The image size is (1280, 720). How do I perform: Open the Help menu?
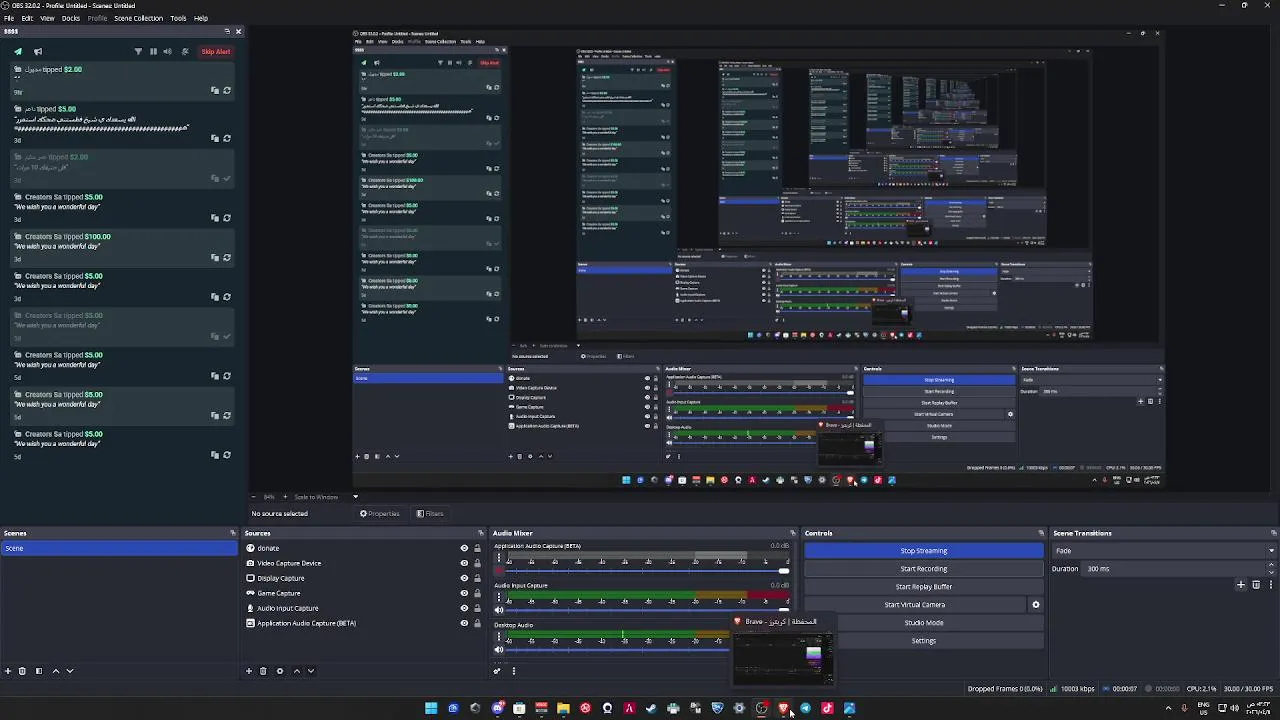click(201, 18)
